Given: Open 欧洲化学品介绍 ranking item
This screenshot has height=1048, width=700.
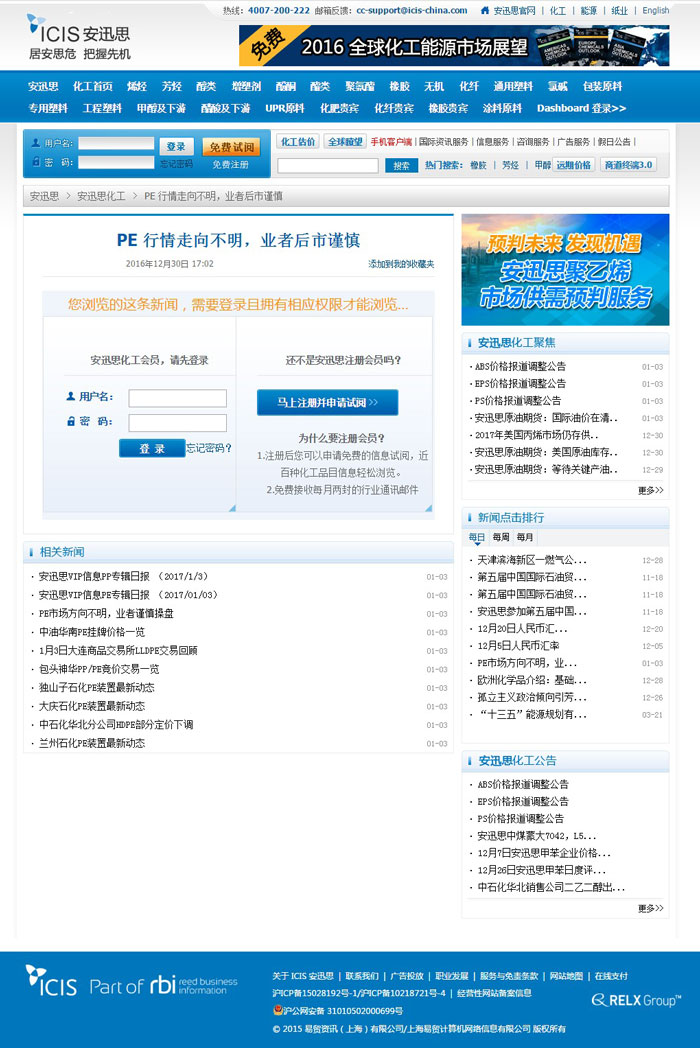Looking at the screenshot, I should [x=532, y=680].
